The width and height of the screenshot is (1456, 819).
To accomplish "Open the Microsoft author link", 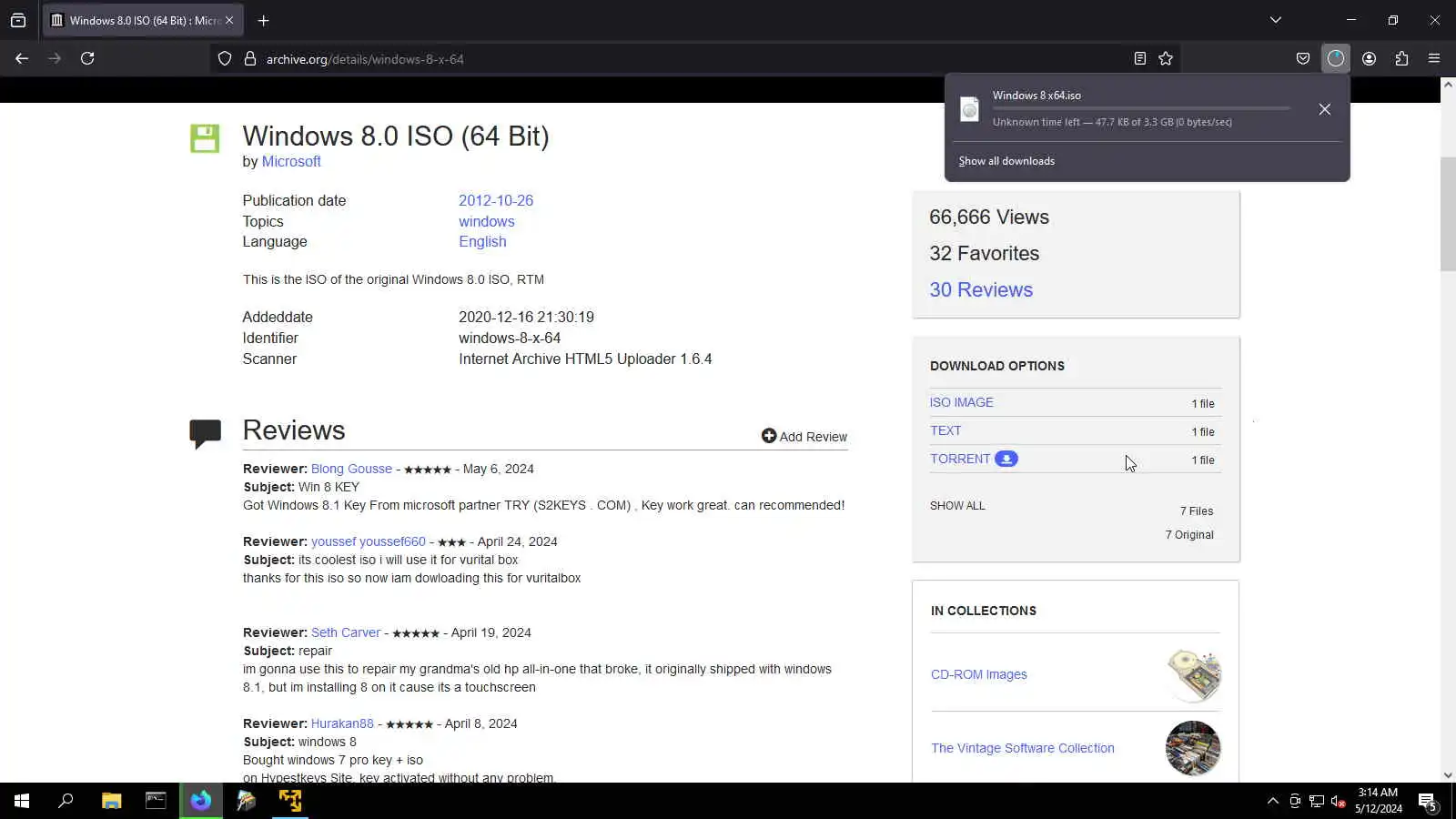I will pos(291,161).
